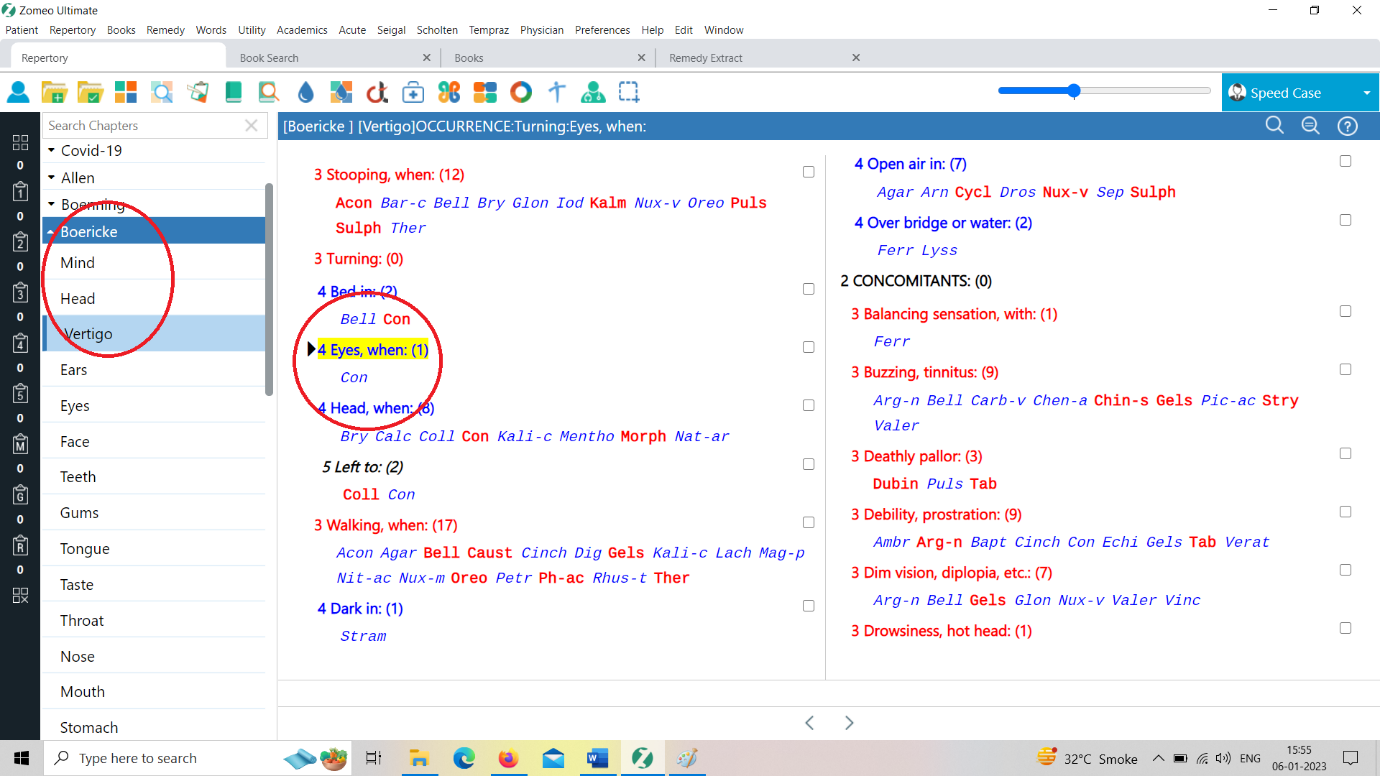Tick the checkbox for Eyes, when rubric
The height and width of the screenshot is (776, 1380).
coord(808,347)
